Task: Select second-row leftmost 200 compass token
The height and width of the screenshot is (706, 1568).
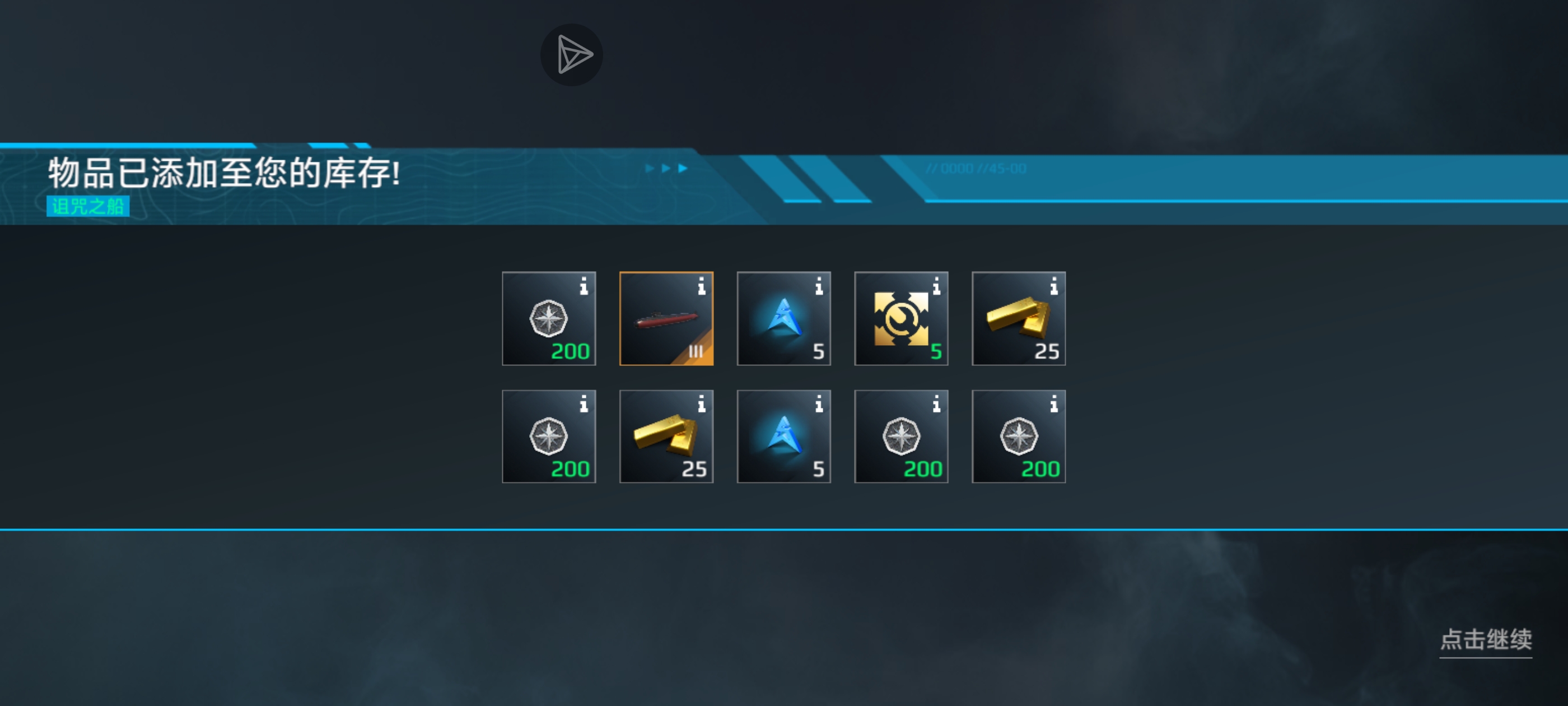Action: click(x=549, y=436)
